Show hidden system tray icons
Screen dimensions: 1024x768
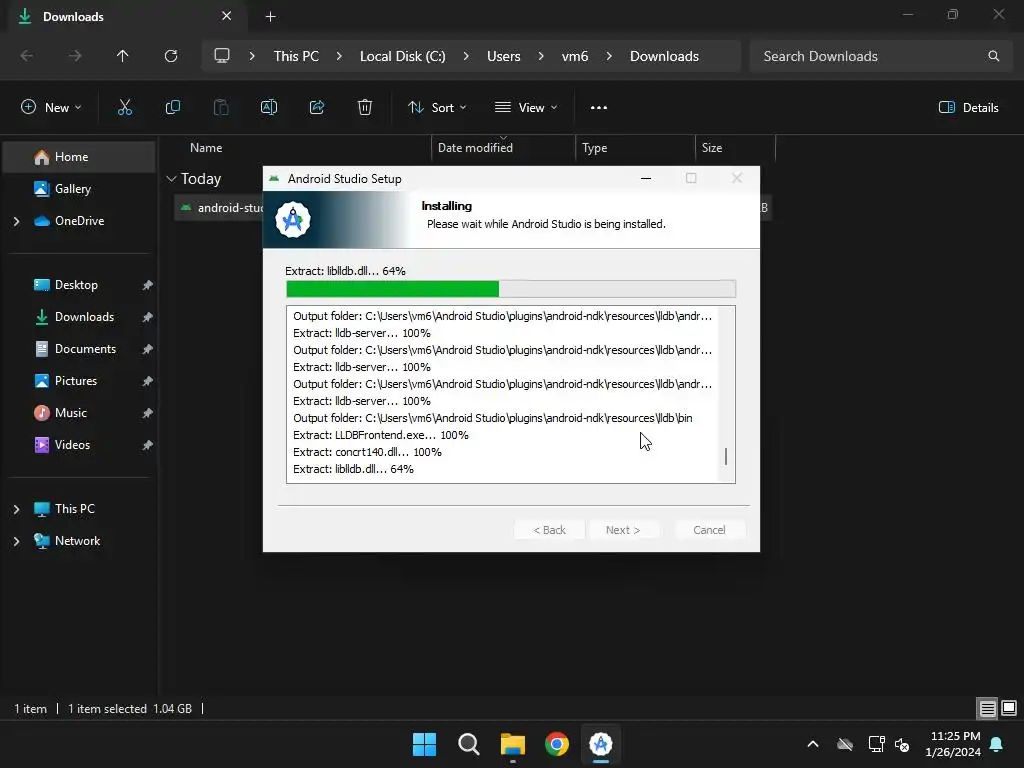(x=812, y=744)
